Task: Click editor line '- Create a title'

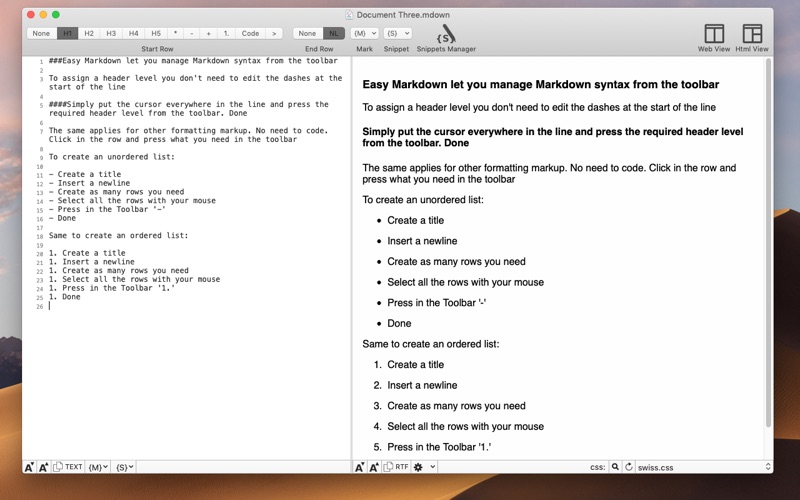Action: [x=85, y=174]
